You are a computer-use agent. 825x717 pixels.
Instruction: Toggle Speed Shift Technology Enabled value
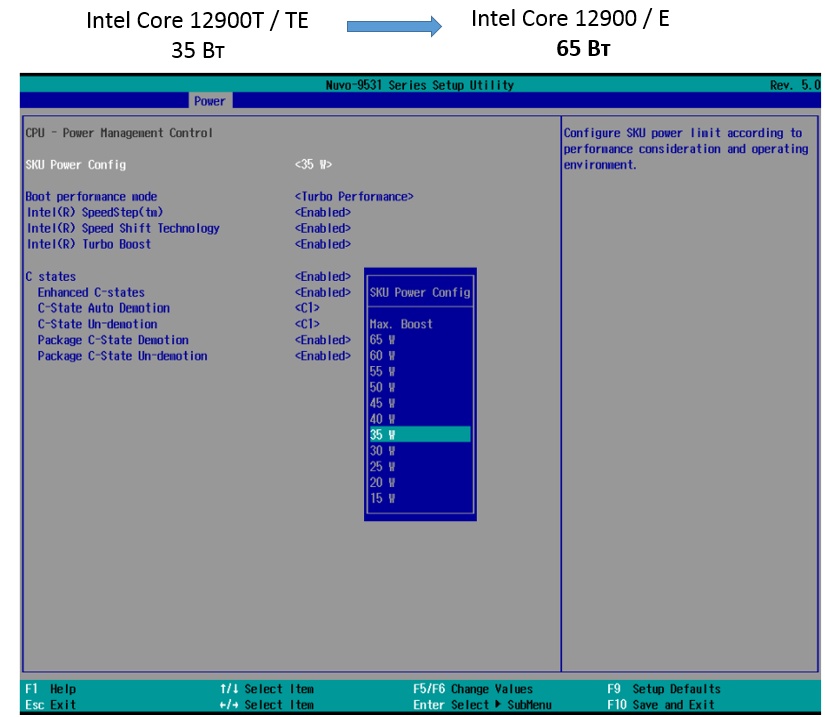point(323,228)
